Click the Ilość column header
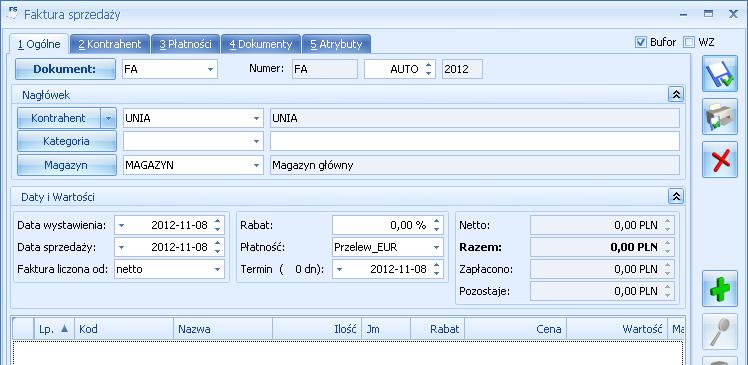The image size is (748, 365). click(x=317, y=329)
